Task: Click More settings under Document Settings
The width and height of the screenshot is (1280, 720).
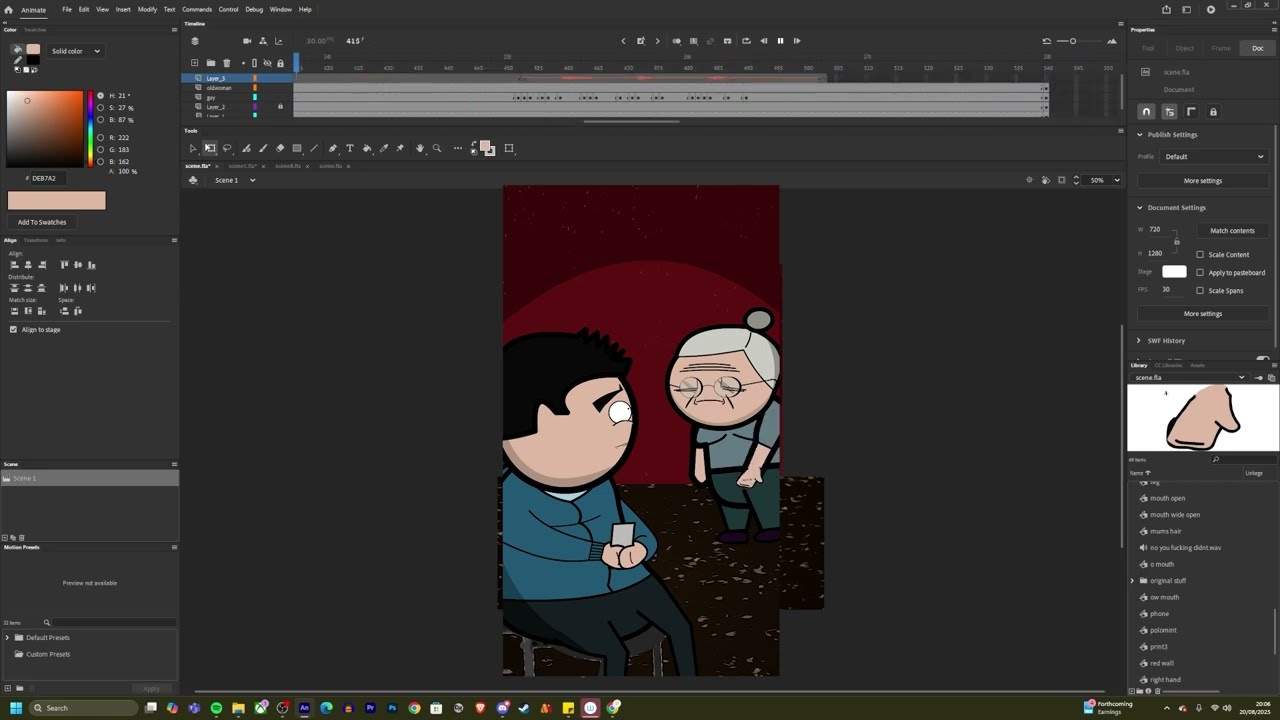Action: click(x=1202, y=313)
